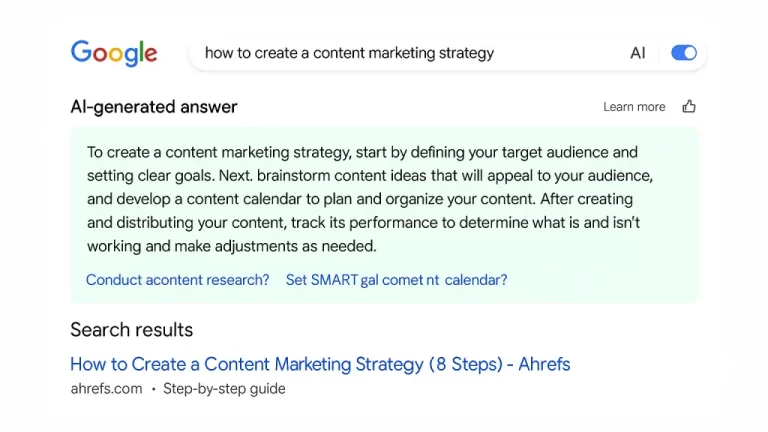
Task: Select the 'Set SMART gal' calendar suggestion
Action: pyautogui.click(x=396, y=280)
